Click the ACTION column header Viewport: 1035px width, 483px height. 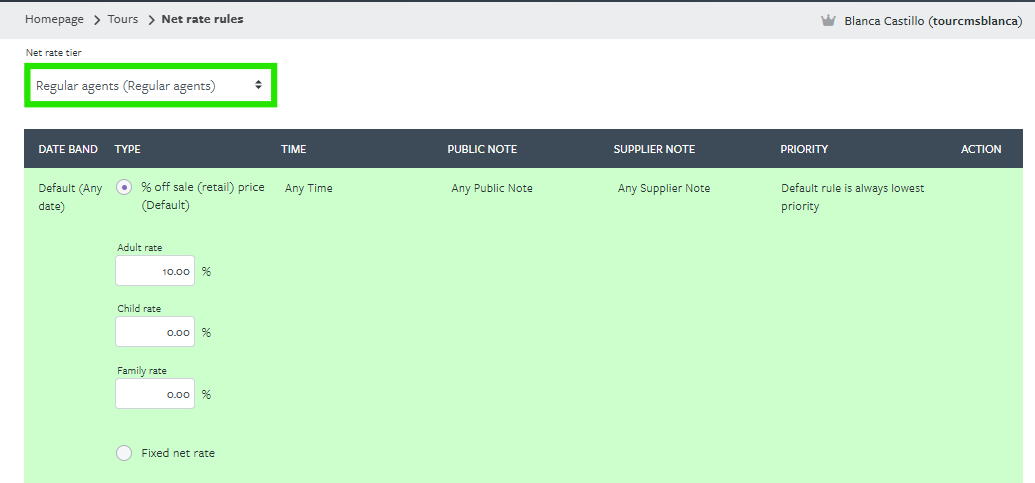981,149
